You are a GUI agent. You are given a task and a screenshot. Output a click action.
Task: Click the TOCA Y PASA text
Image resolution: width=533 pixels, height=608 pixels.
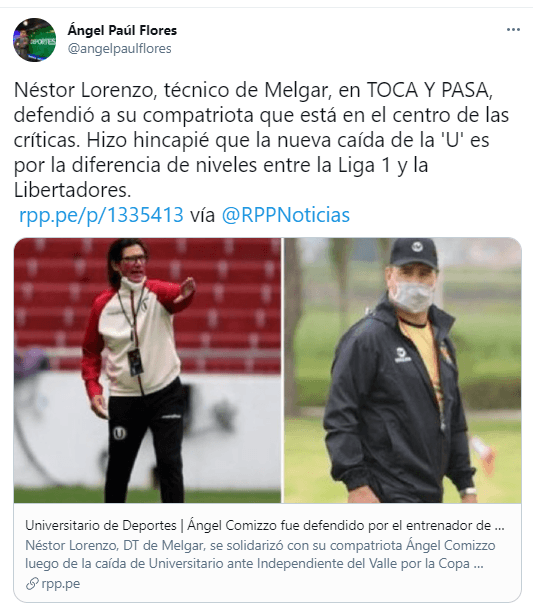tap(430, 90)
